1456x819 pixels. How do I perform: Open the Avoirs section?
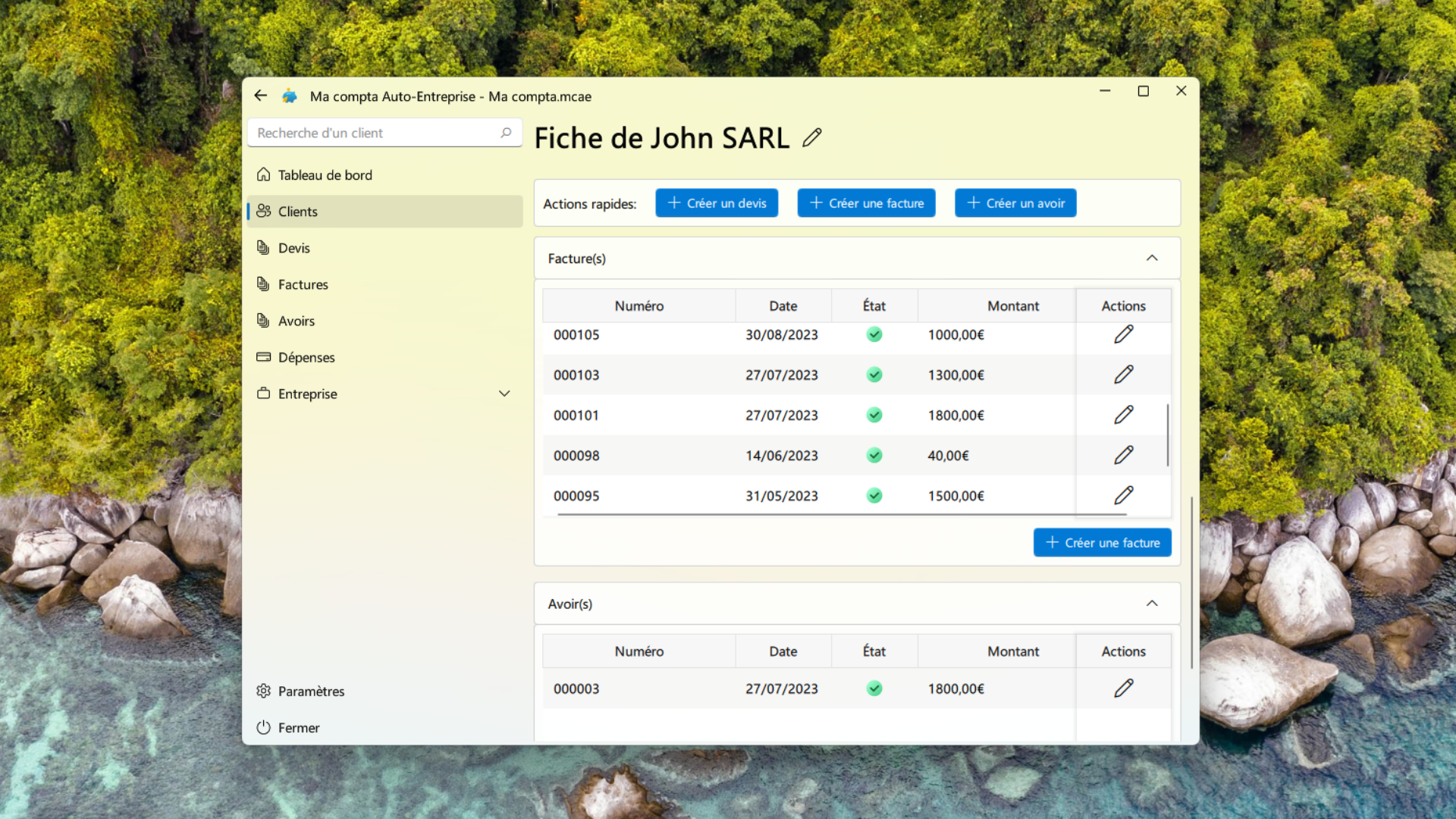(296, 320)
